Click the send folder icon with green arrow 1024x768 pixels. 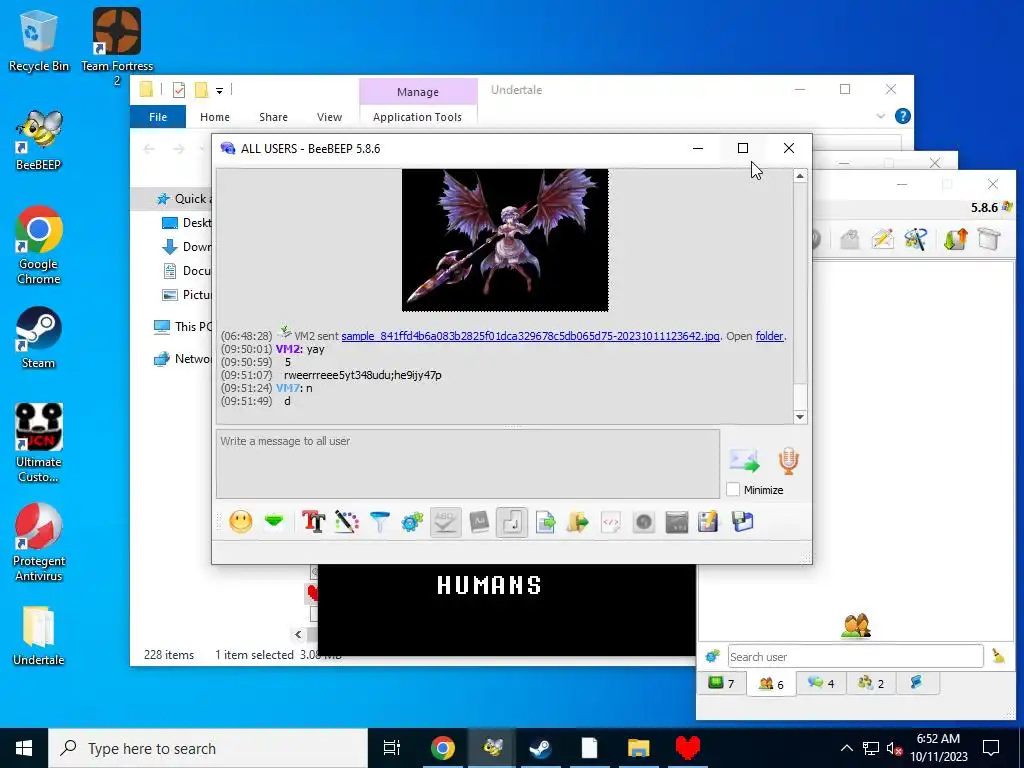[577, 522]
